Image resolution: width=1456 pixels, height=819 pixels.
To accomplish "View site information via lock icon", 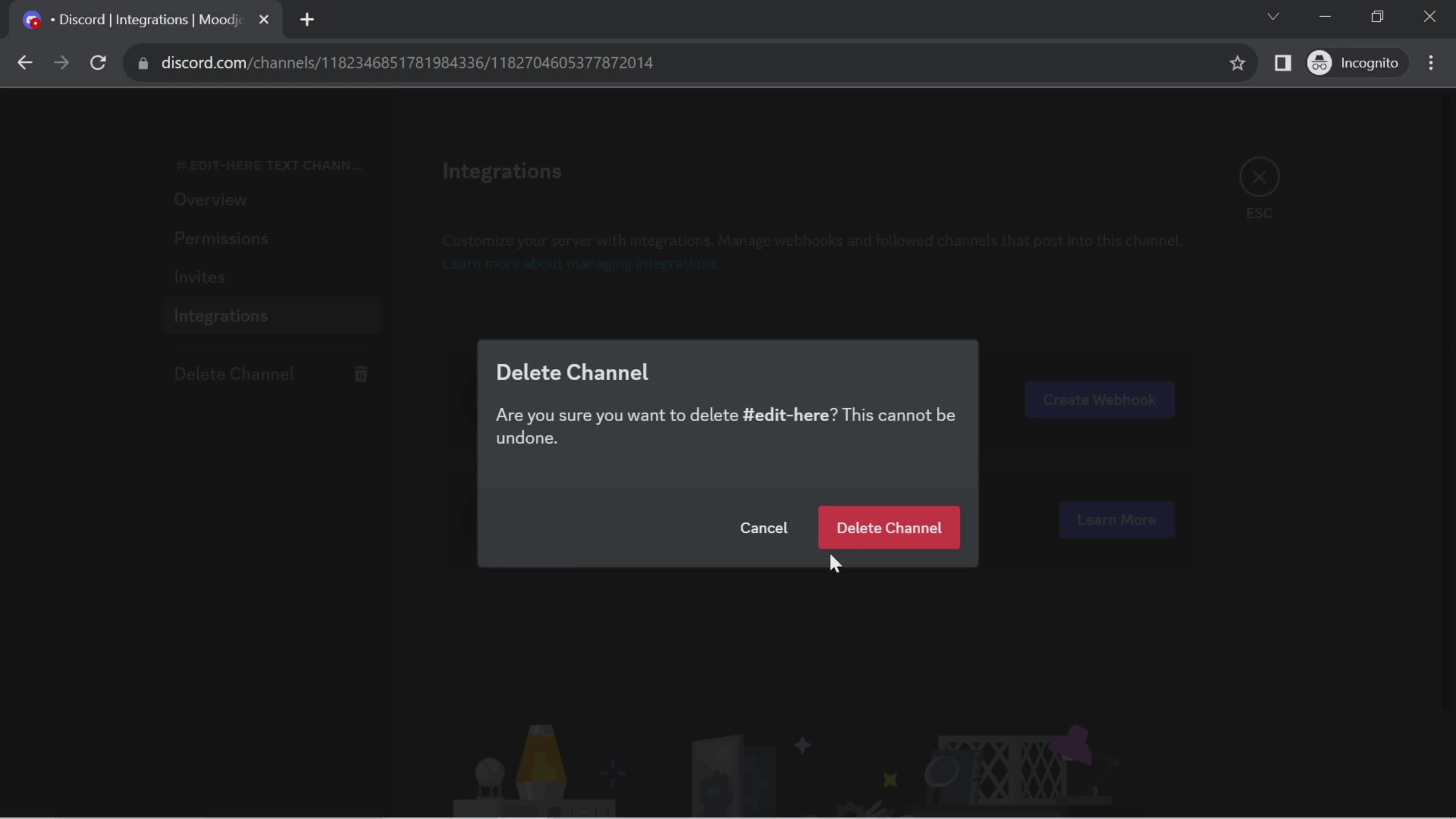I will click(x=143, y=63).
